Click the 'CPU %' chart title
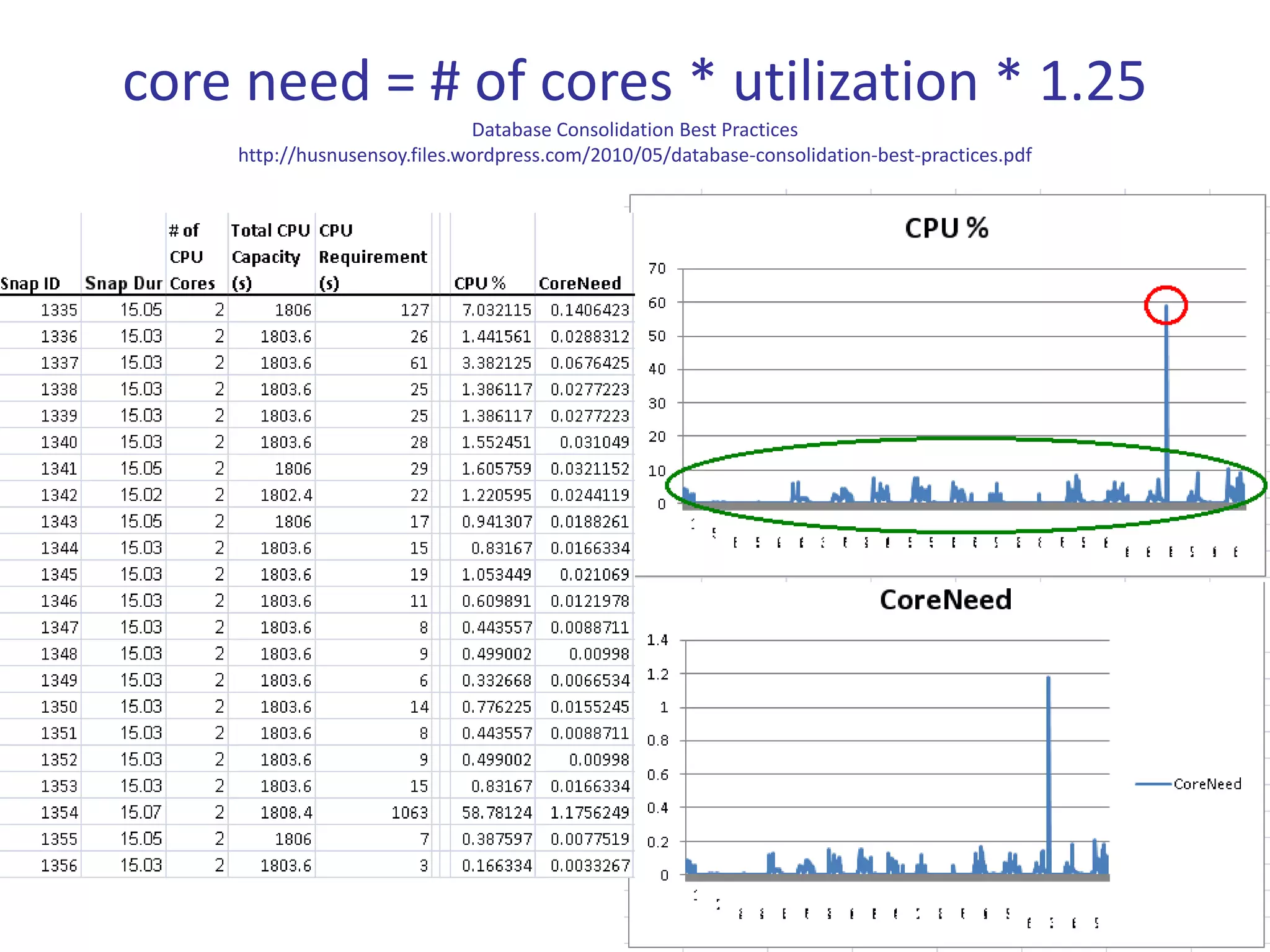1270x952 pixels. 946,228
